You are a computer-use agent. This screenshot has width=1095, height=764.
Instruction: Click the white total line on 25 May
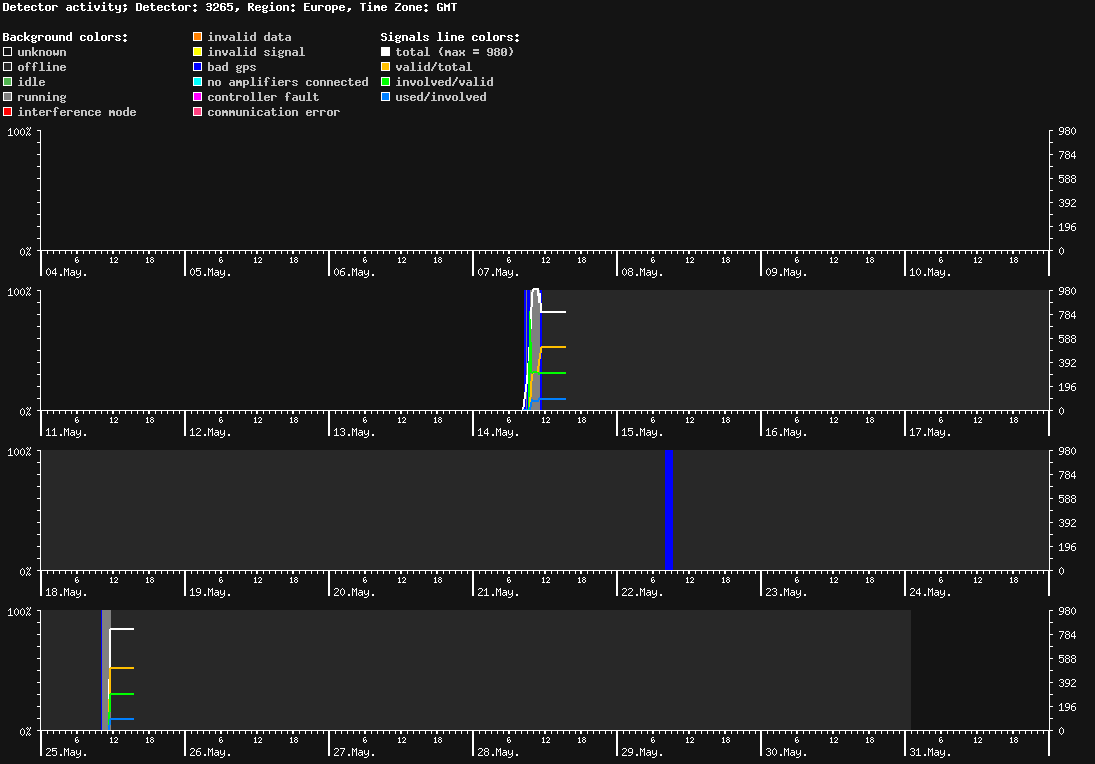pyautogui.click(x=122, y=629)
